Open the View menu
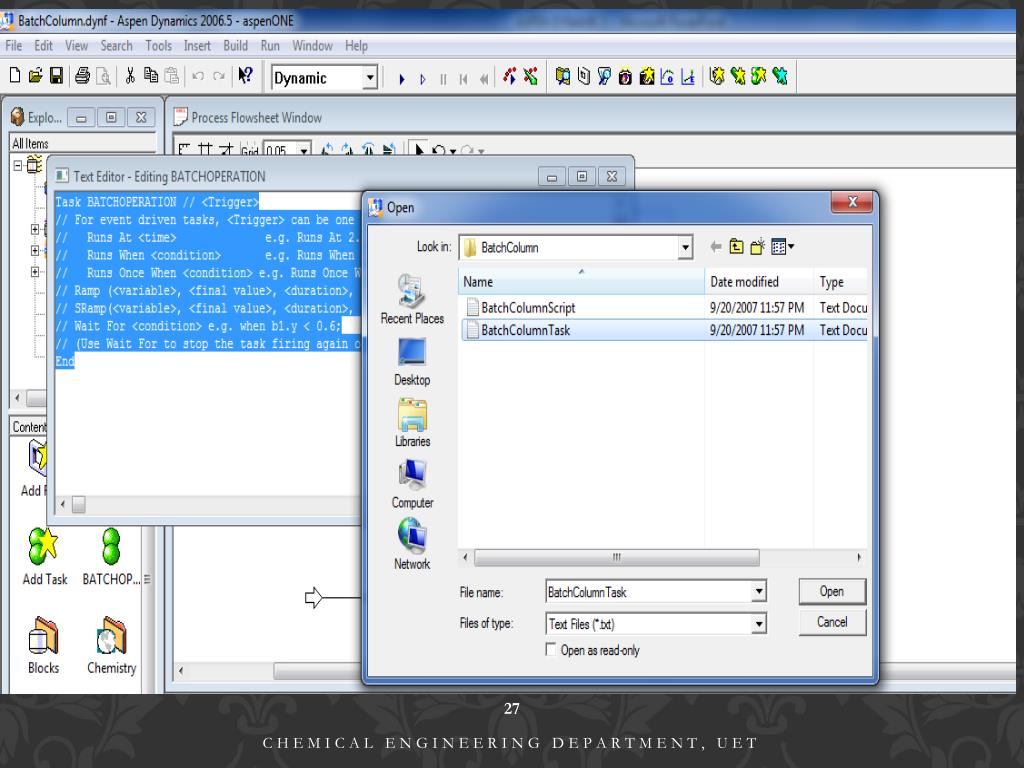Screen dimensions: 1024x768 [76, 46]
